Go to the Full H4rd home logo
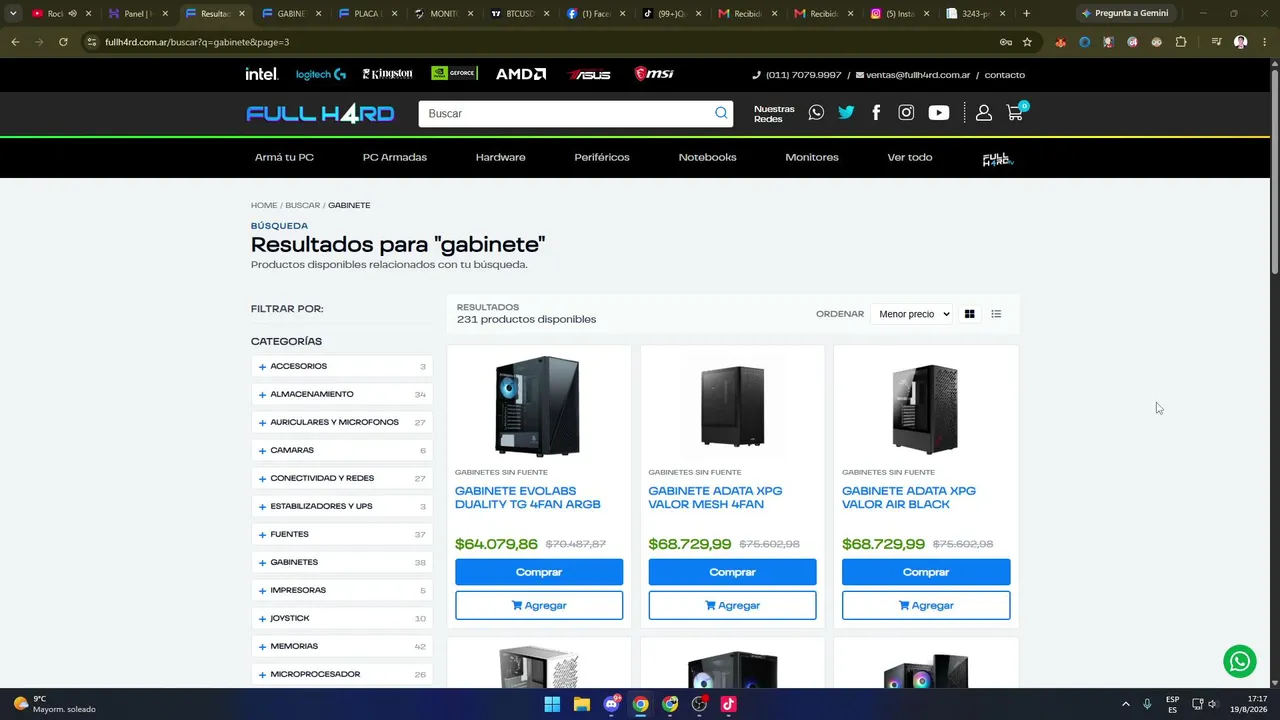The width and height of the screenshot is (1280, 720). [320, 114]
